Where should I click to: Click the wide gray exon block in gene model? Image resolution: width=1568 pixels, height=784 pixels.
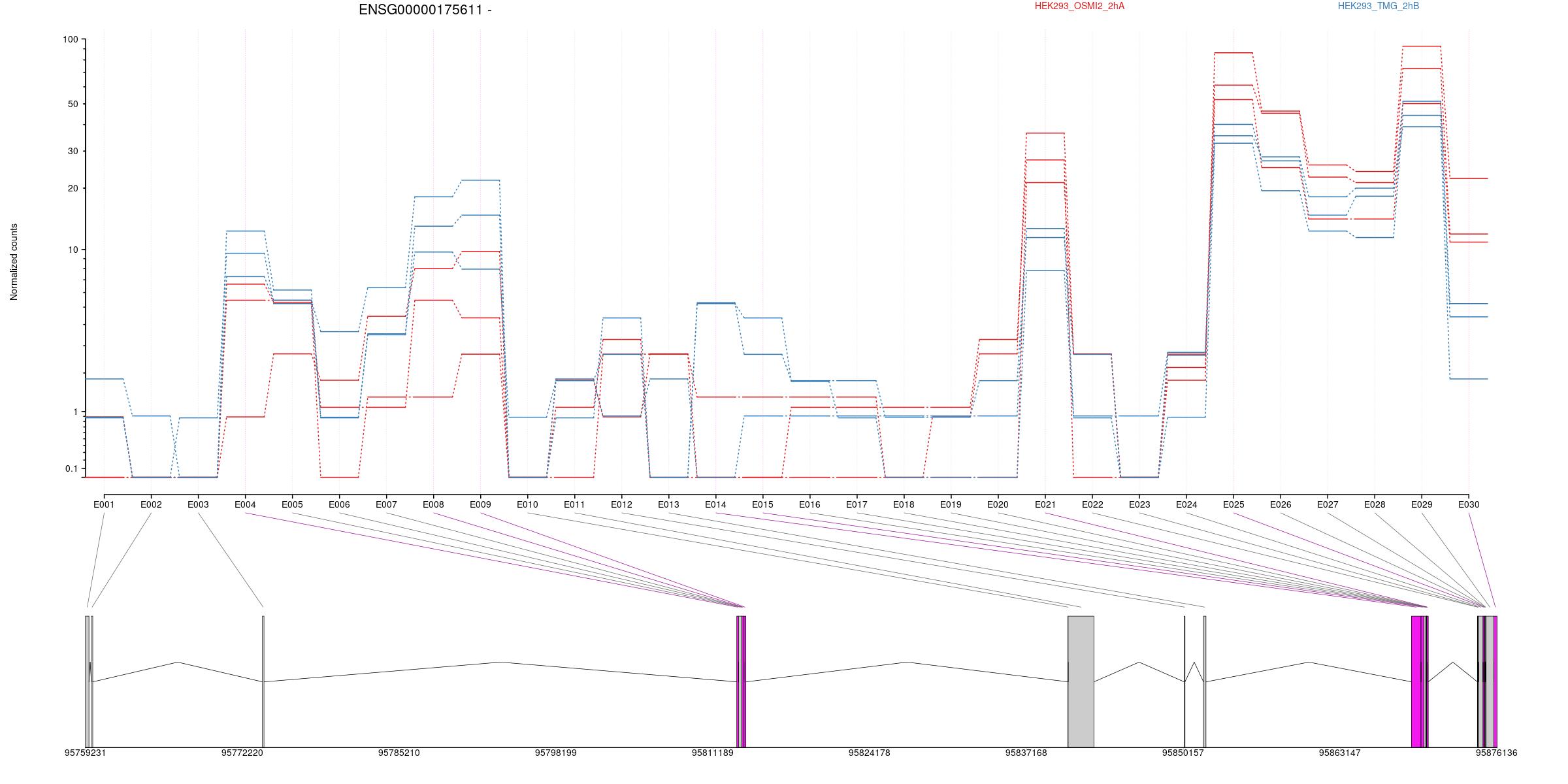tap(1081, 681)
